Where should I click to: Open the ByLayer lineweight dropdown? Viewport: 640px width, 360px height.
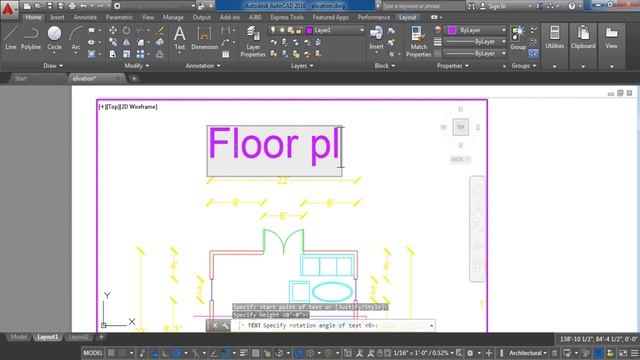[x=475, y=42]
